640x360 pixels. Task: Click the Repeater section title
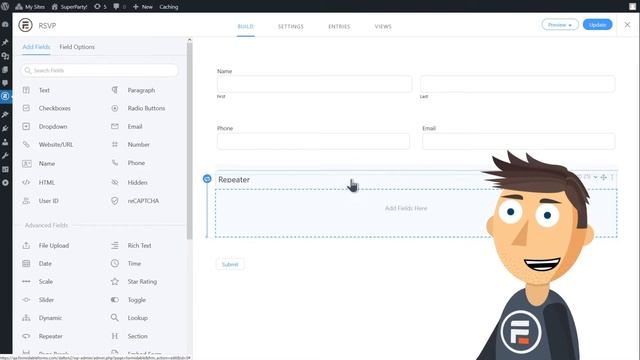pyautogui.click(x=234, y=180)
